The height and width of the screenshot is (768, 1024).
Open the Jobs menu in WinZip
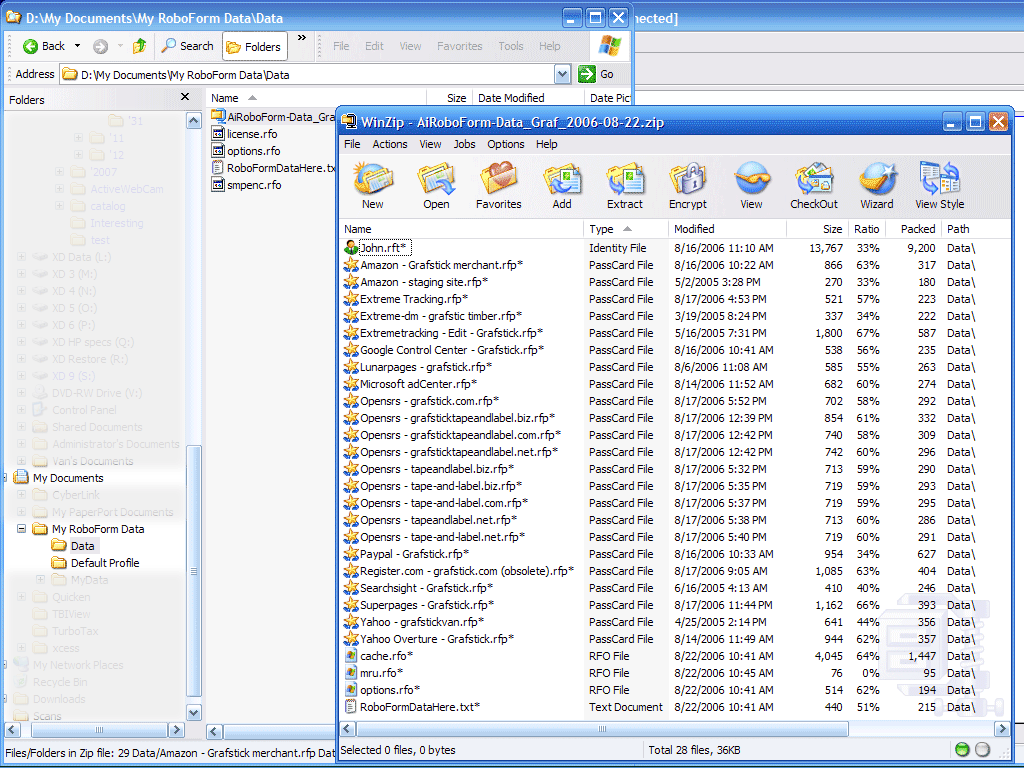tap(464, 144)
